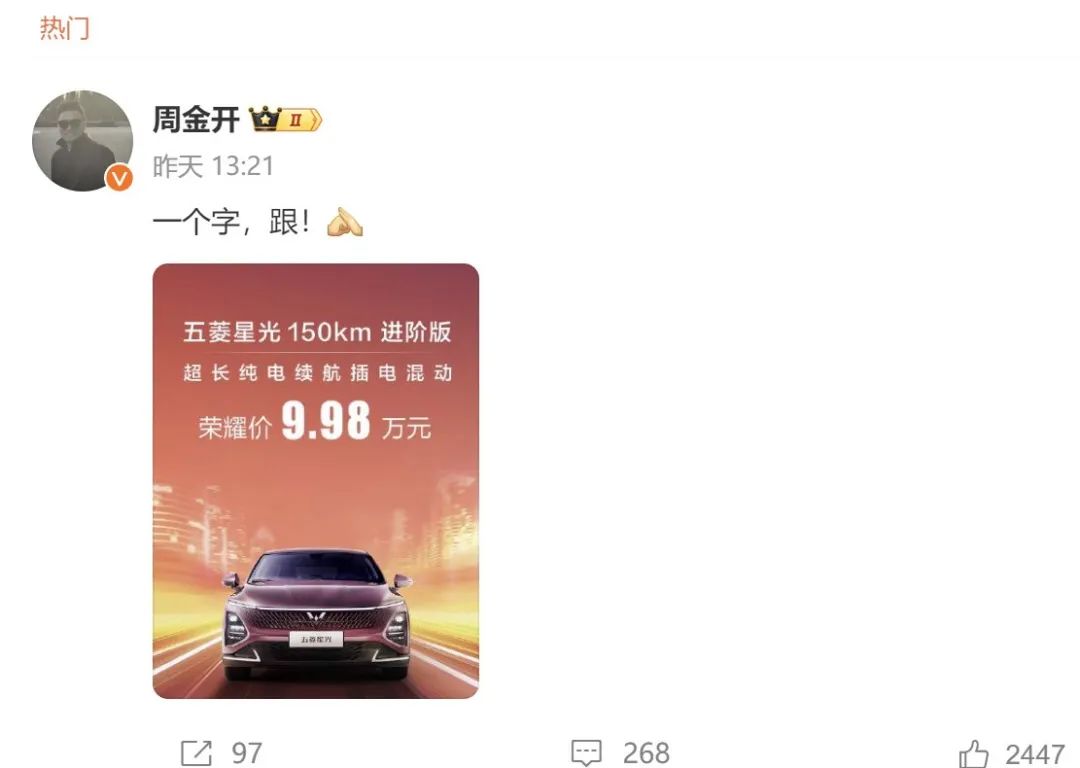The height and width of the screenshot is (768, 1080).
Task: Like the post with thumbs-up icon
Action: pos(974,754)
